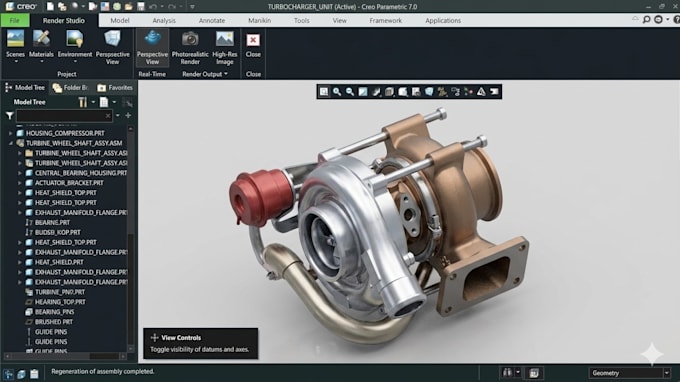This screenshot has height=382, width=680.
Task: Click the Model Tree filter funnel icon
Action: (10, 116)
